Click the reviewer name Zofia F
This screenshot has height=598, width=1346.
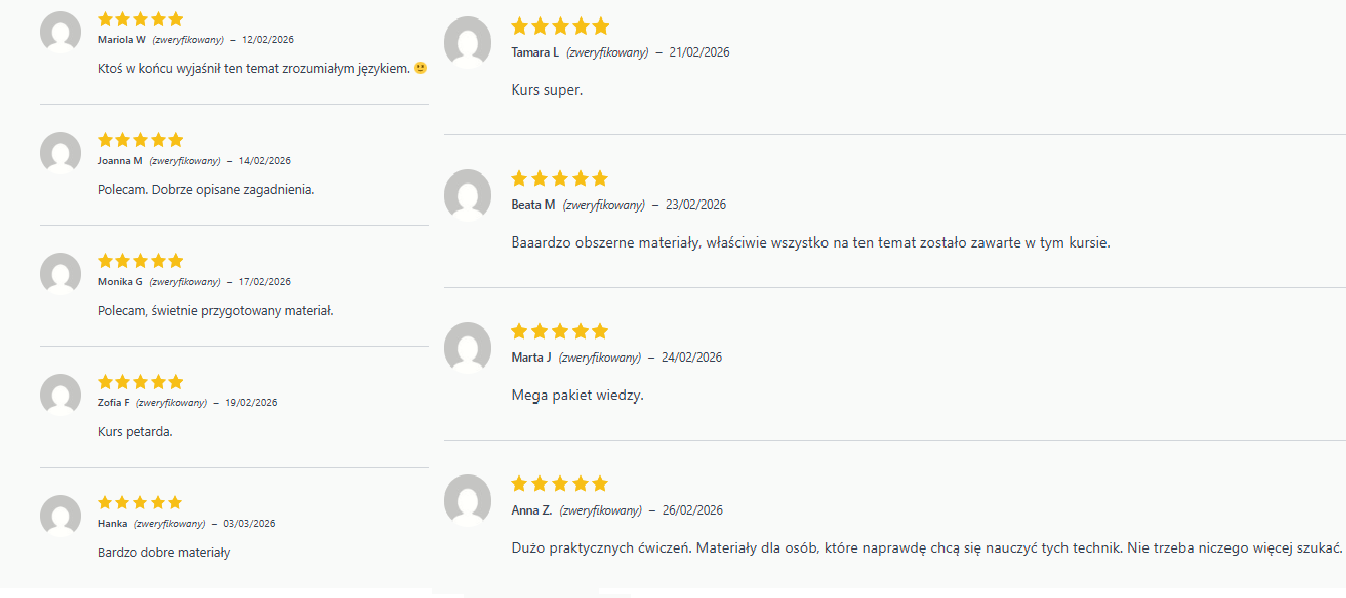[x=114, y=403]
